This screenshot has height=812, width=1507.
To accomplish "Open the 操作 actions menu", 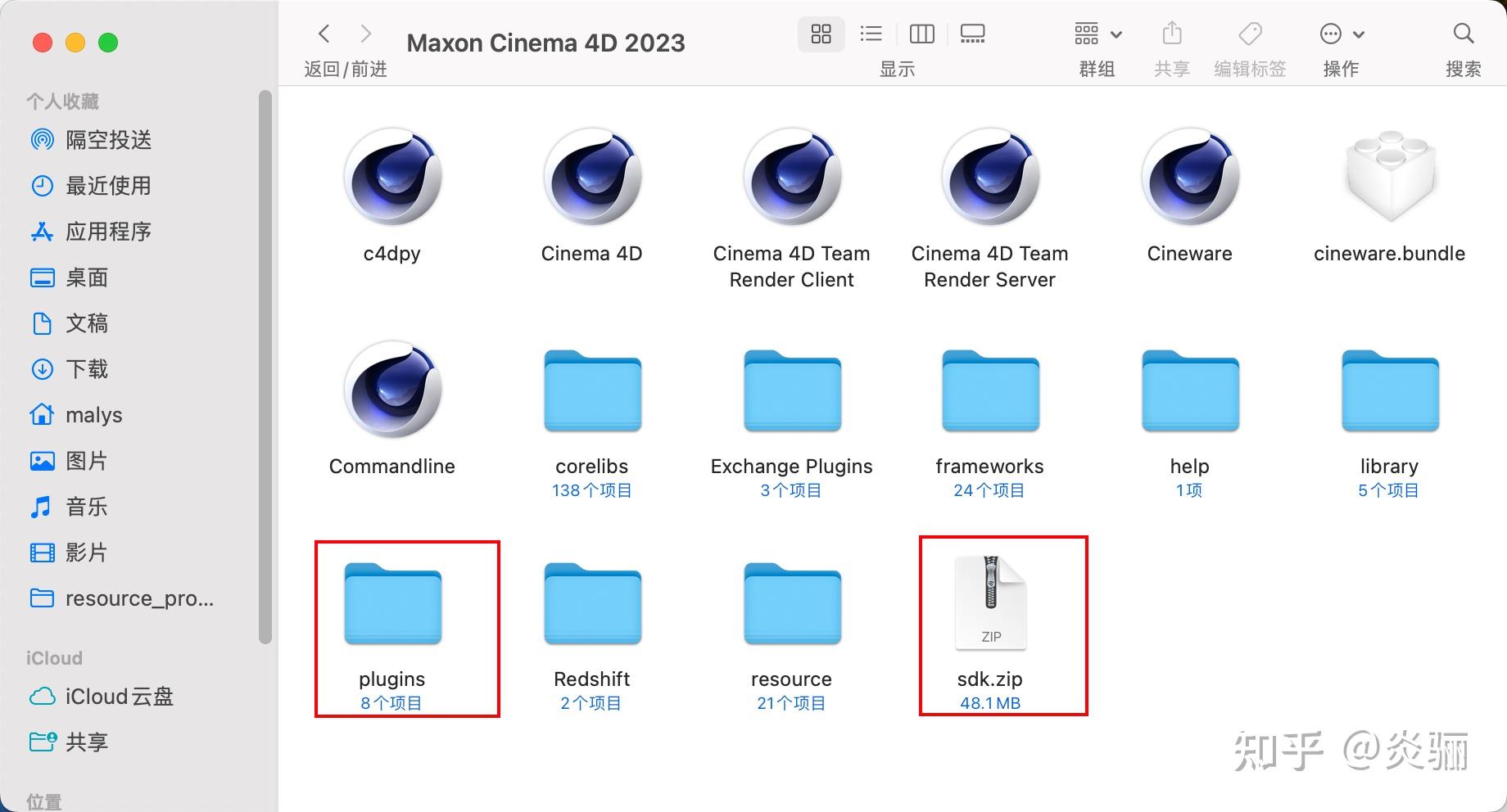I will (1341, 34).
